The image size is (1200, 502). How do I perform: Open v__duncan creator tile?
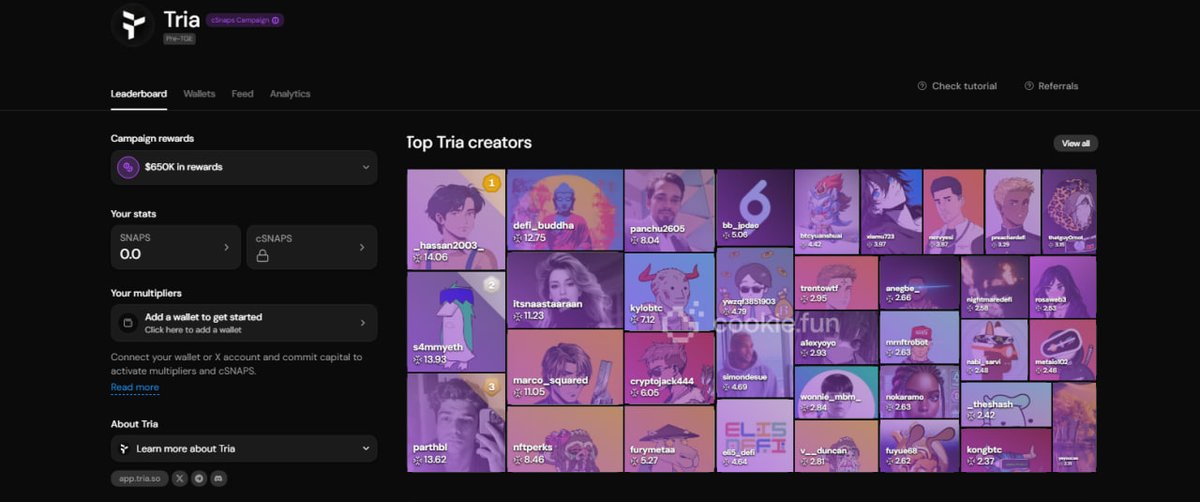(836, 444)
